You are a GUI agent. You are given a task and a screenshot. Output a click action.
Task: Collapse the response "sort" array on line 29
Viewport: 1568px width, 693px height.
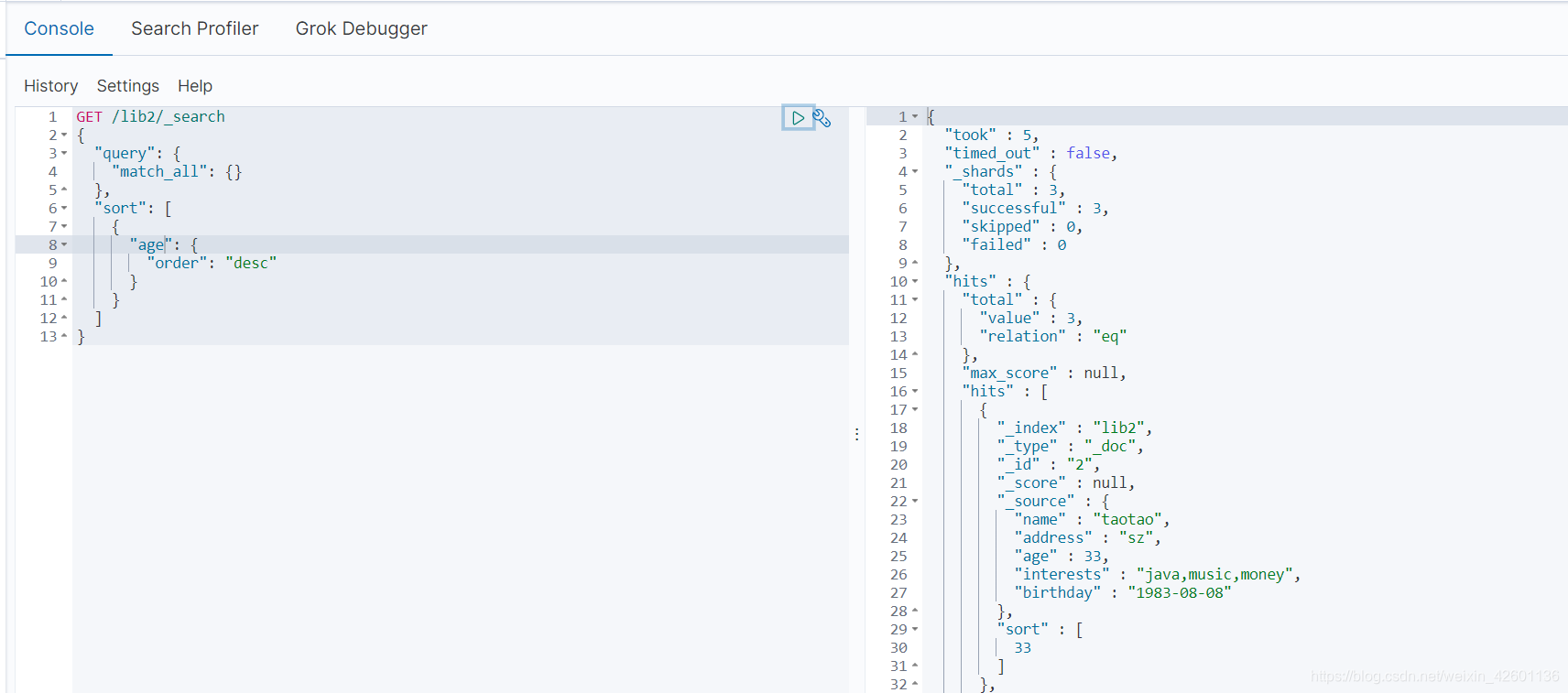[x=915, y=630]
